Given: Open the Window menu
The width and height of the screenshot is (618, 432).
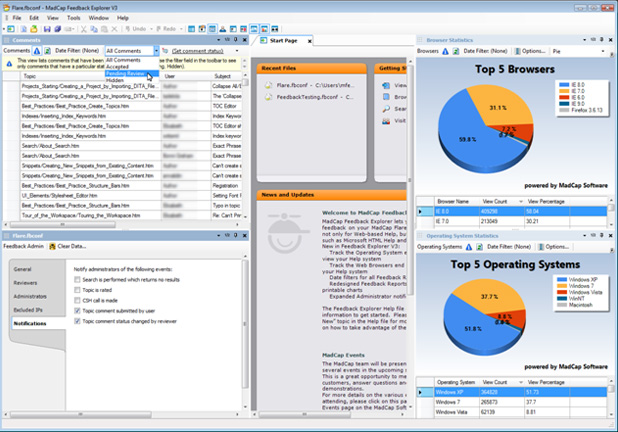Looking at the screenshot, I should coord(98,18).
